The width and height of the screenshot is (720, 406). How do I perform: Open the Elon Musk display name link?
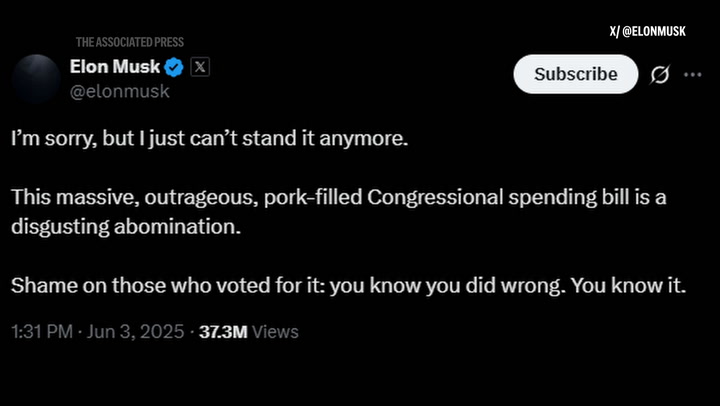point(115,67)
